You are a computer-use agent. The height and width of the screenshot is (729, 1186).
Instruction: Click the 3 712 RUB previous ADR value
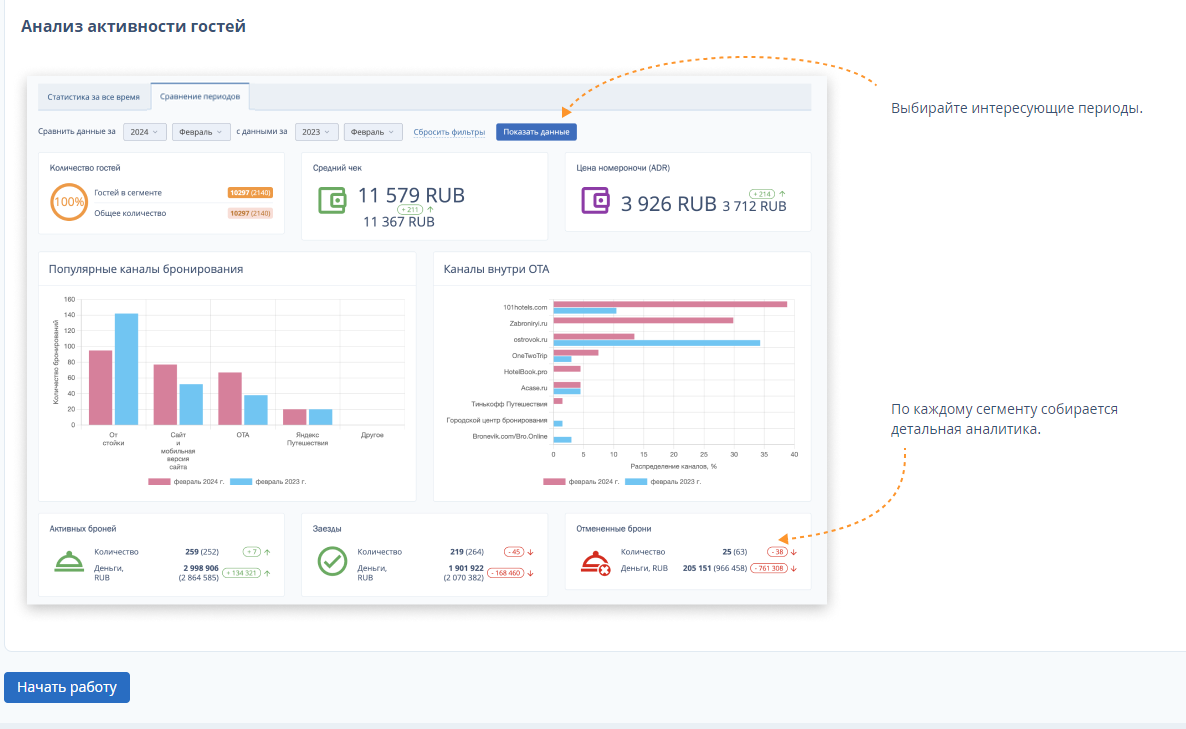754,206
